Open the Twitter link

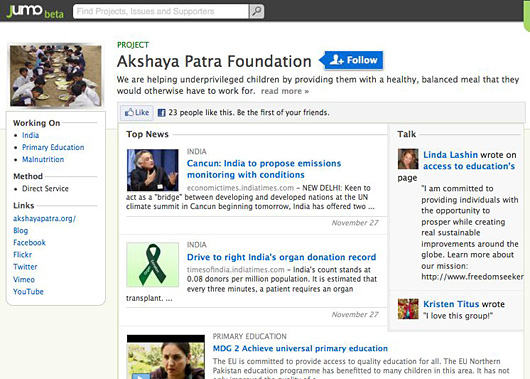point(25,267)
